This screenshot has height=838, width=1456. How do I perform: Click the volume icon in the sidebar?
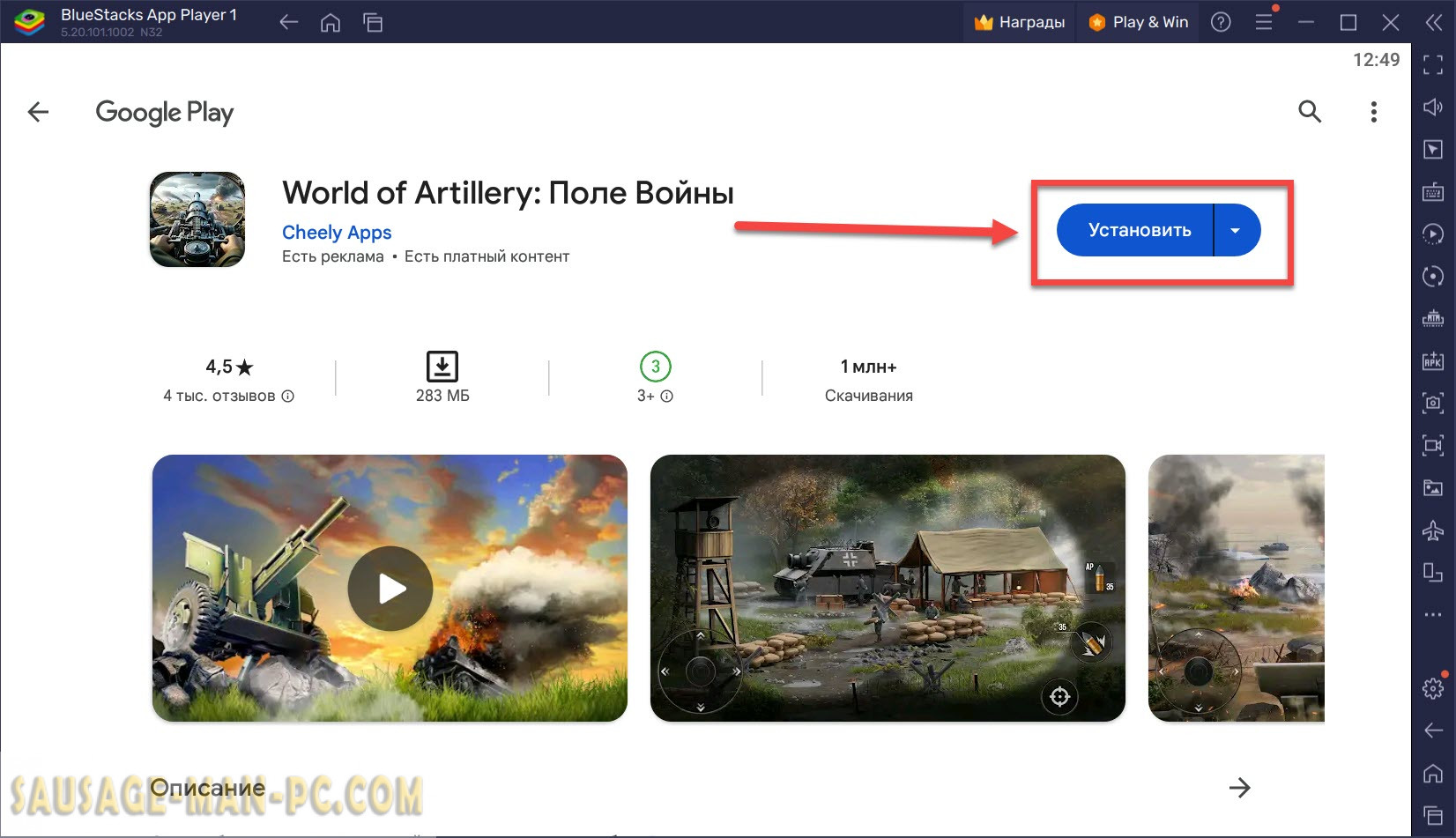tap(1433, 107)
